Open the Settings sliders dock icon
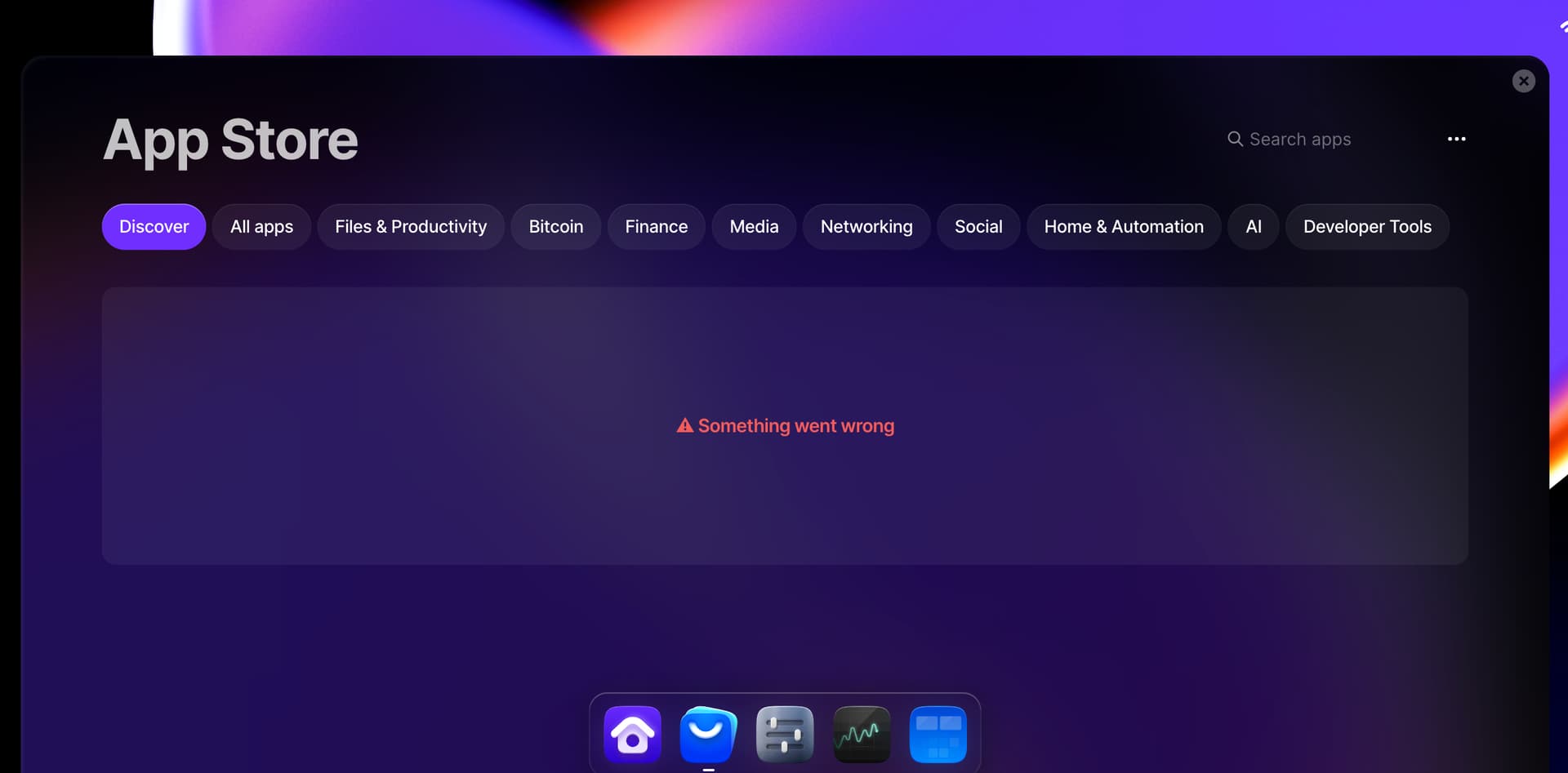The width and height of the screenshot is (1568, 773). click(785, 734)
